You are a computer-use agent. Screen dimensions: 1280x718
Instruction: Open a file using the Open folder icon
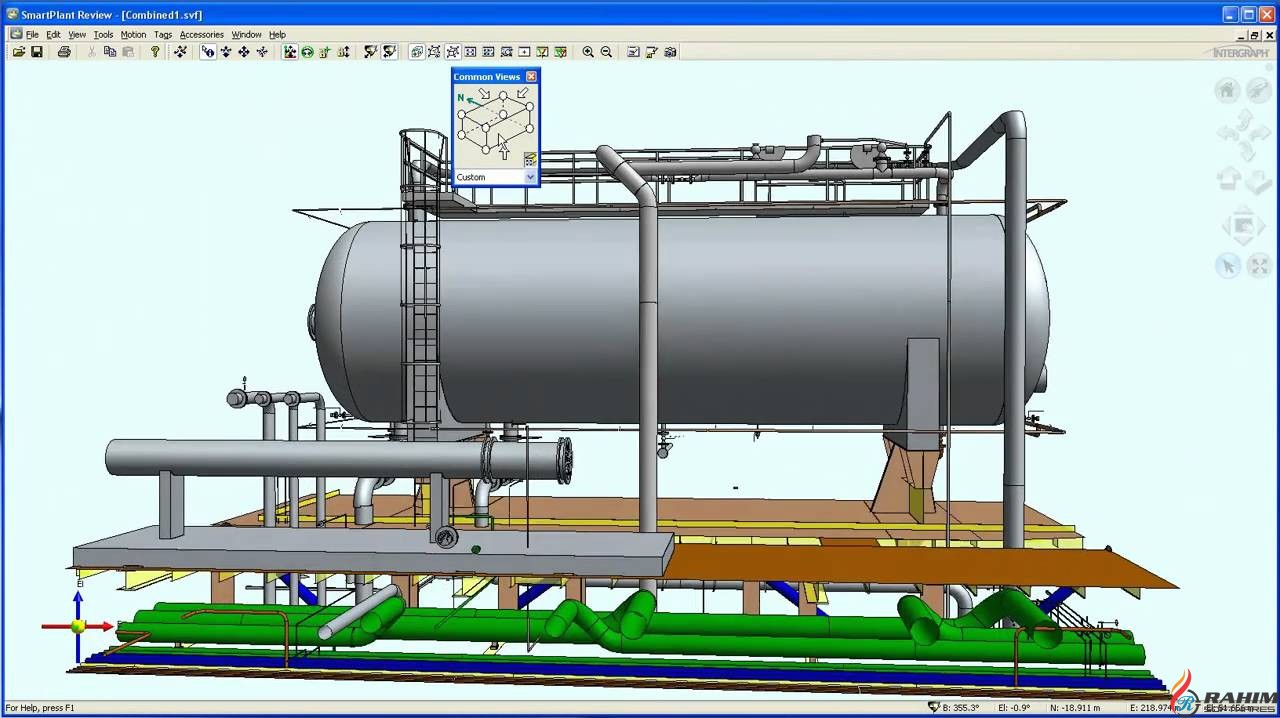pos(20,52)
